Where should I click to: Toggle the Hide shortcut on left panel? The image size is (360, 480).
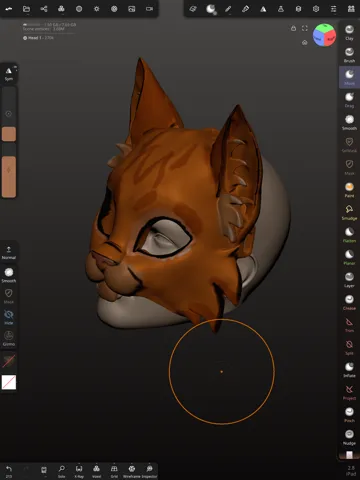coord(9,317)
